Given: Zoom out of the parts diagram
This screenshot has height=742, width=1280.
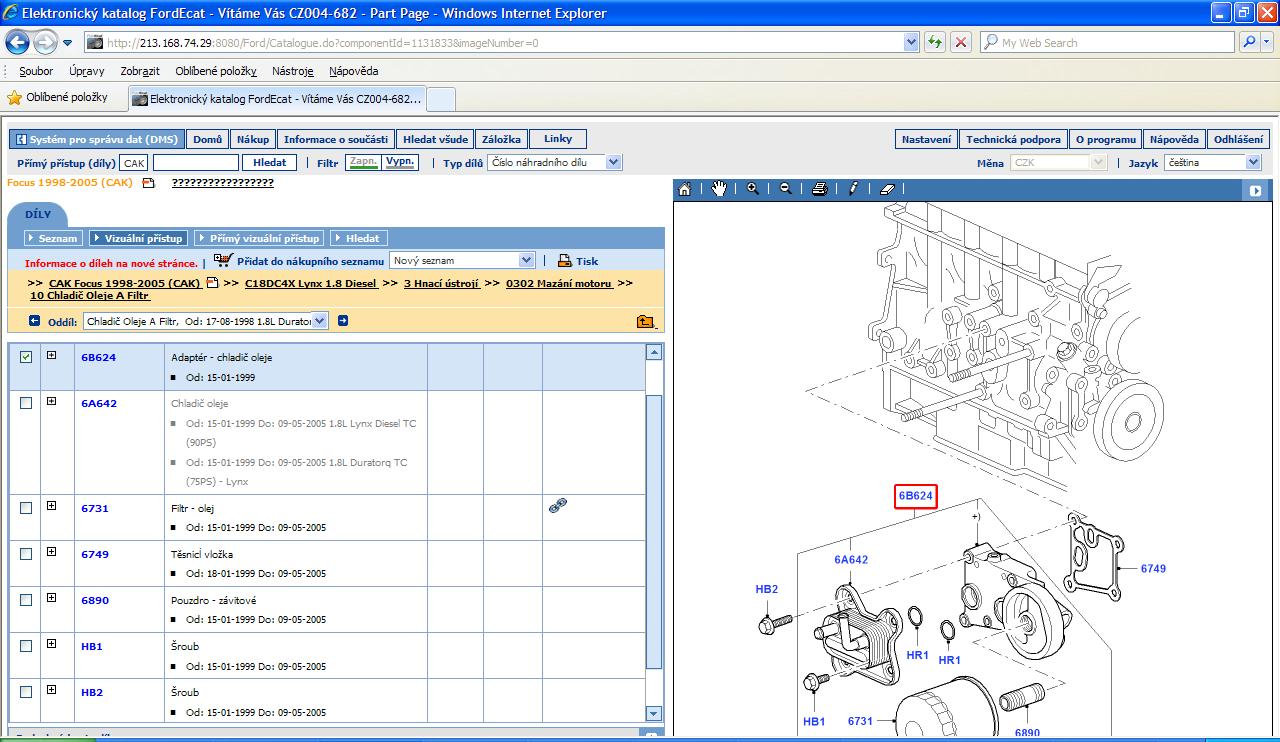Looking at the screenshot, I should click(x=785, y=189).
